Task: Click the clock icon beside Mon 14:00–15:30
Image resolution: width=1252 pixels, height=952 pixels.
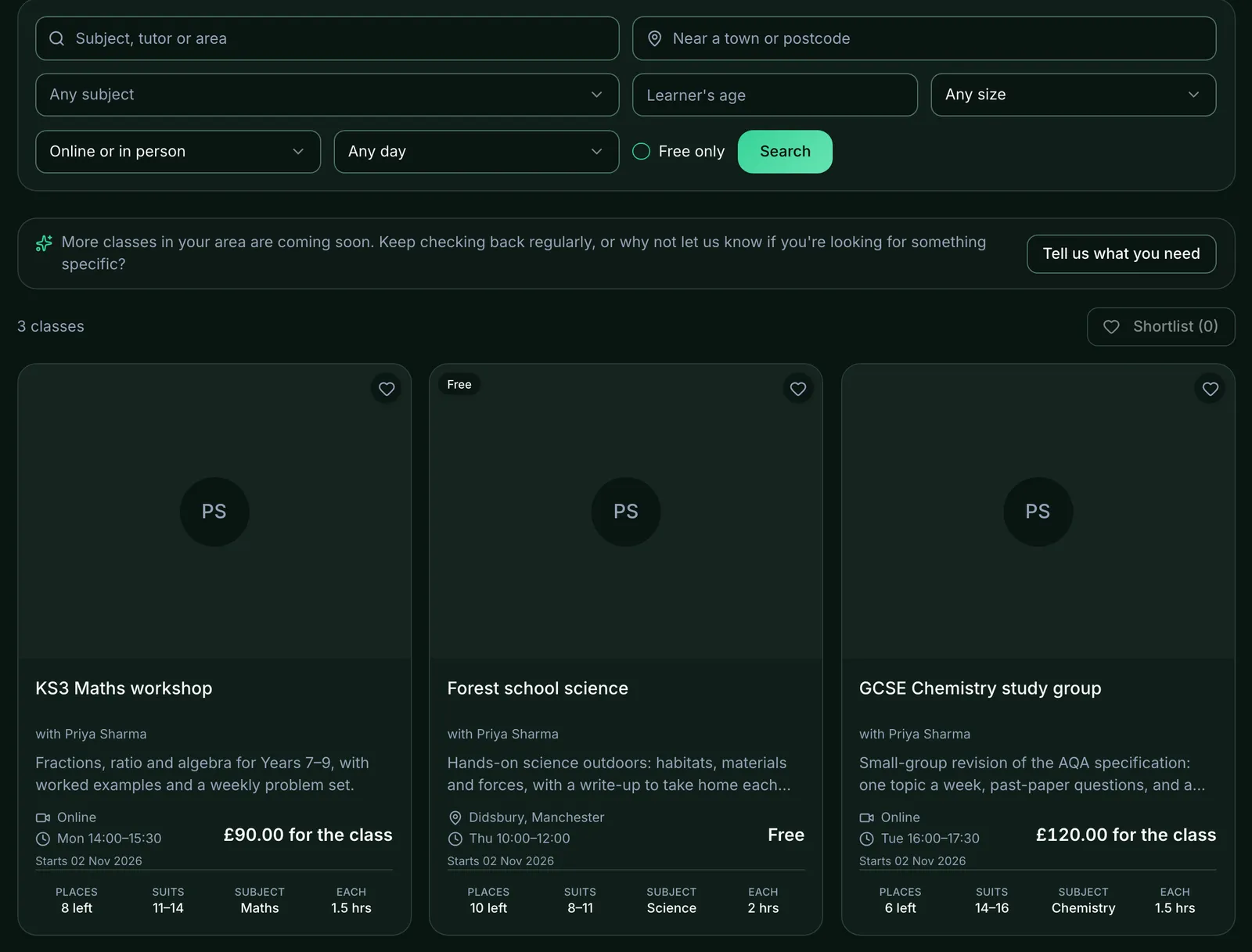Action: click(x=43, y=839)
